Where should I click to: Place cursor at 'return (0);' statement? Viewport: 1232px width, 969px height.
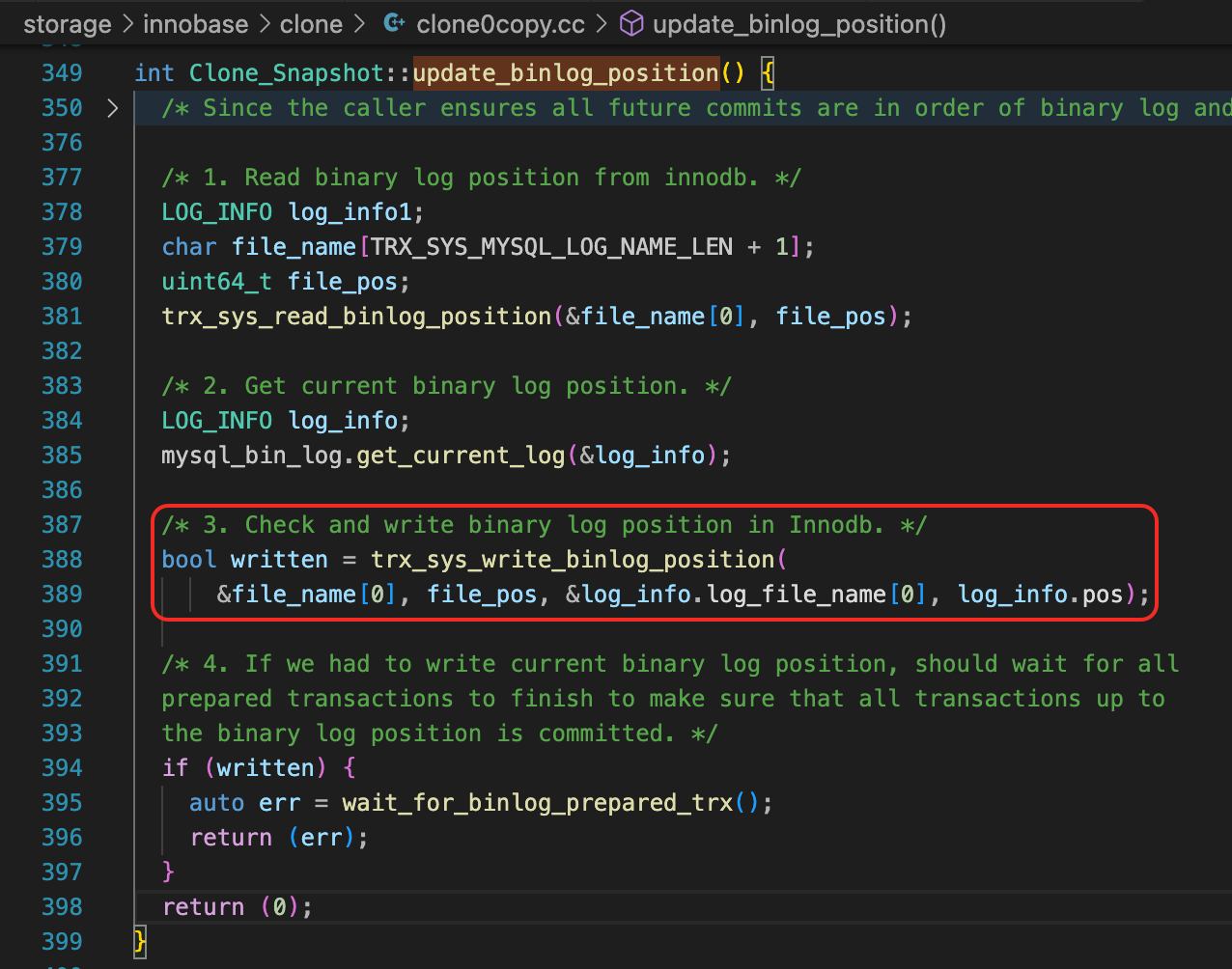pyautogui.click(x=238, y=907)
